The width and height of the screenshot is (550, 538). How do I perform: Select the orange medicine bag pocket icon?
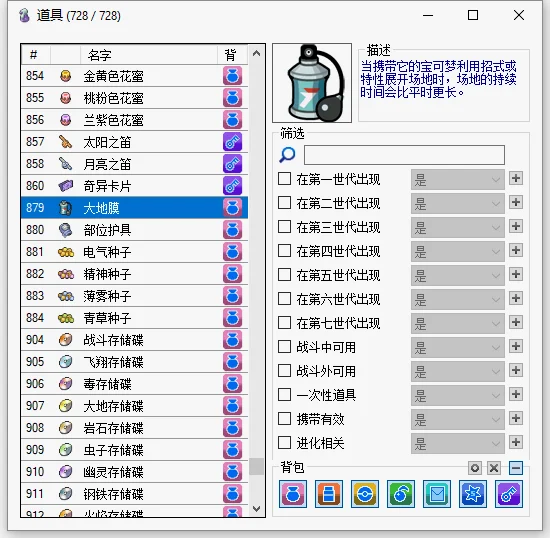tap(329, 494)
